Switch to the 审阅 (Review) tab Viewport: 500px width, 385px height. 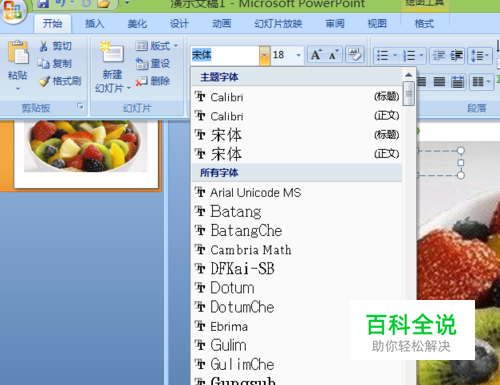tap(335, 24)
